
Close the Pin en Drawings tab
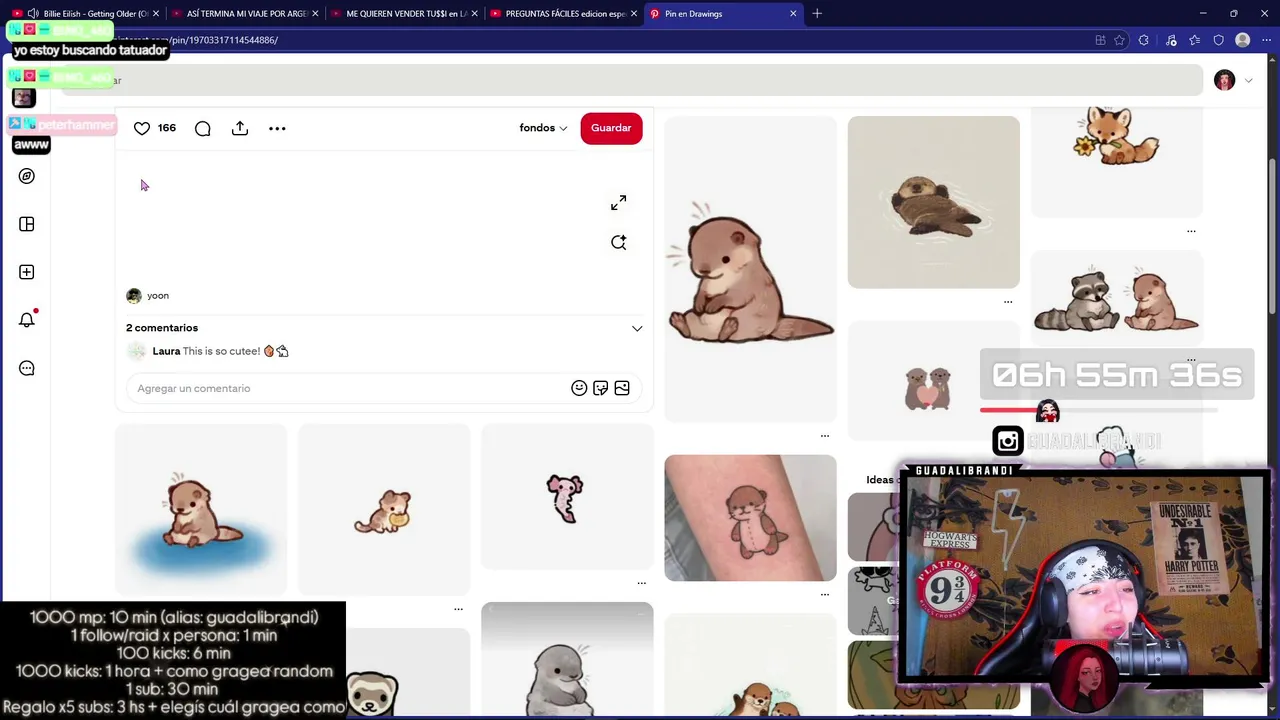pyautogui.click(x=793, y=14)
